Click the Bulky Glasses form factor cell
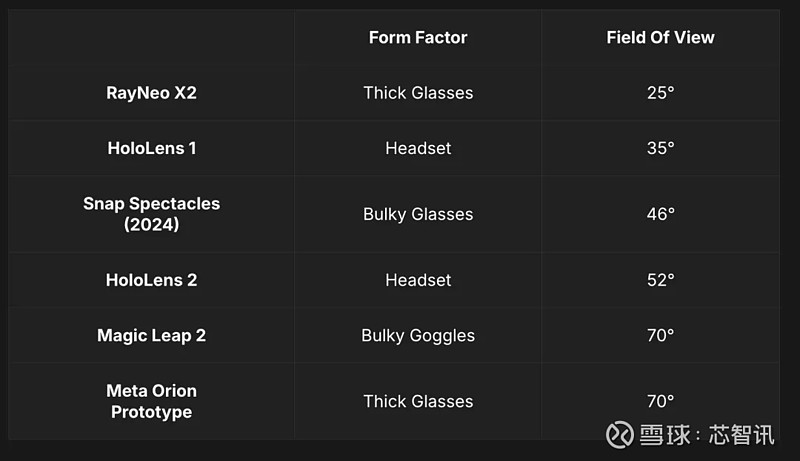This screenshot has width=800, height=461. pos(418,214)
